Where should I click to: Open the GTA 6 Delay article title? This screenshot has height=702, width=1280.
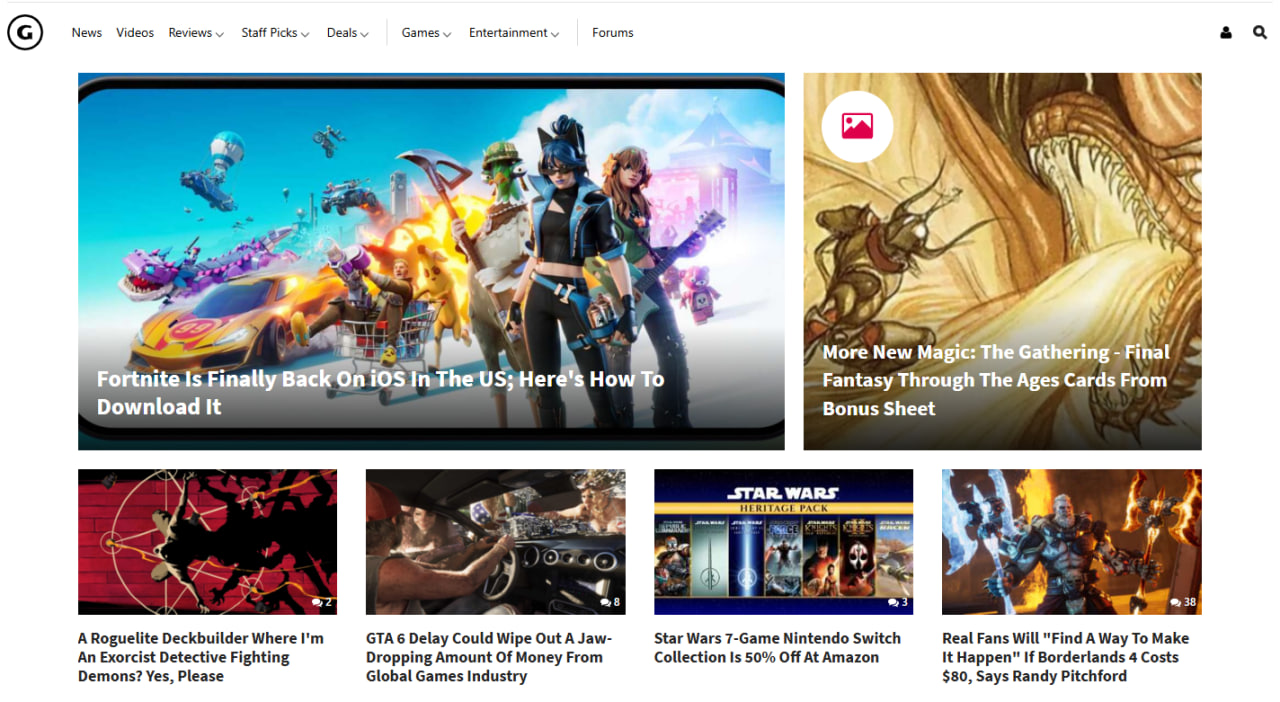coord(489,657)
